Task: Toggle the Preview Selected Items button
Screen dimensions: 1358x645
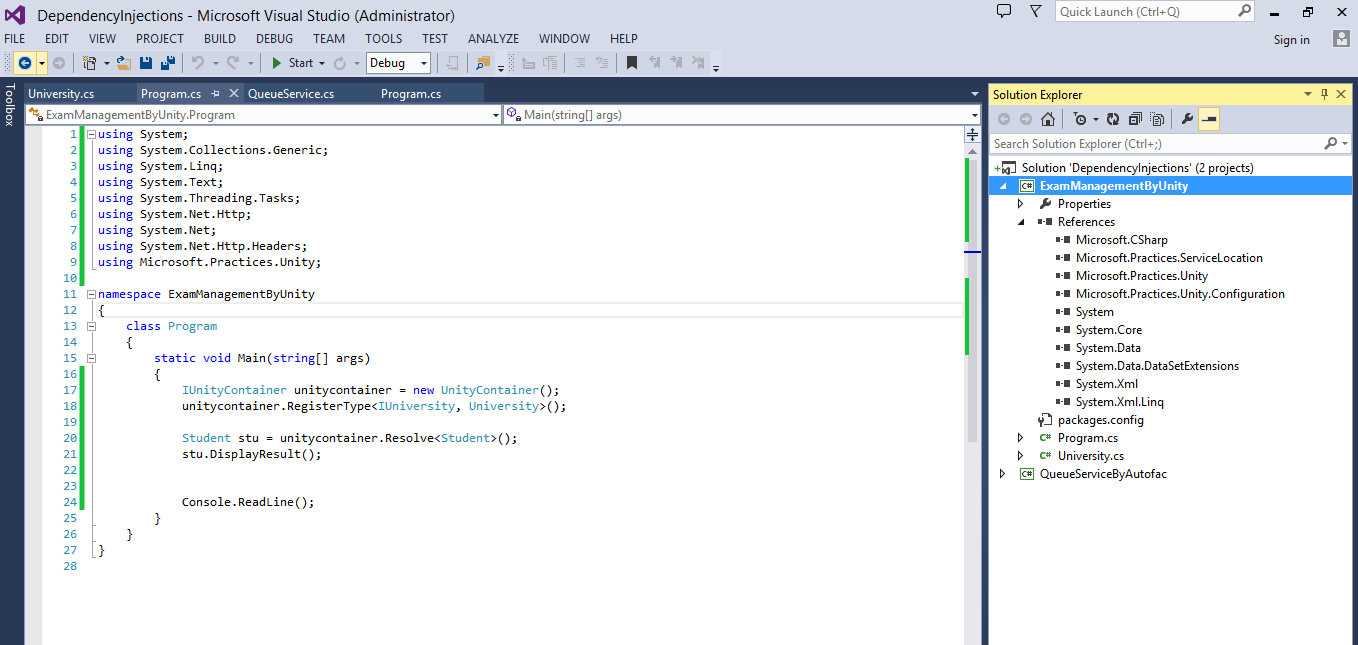Action: (1209, 119)
